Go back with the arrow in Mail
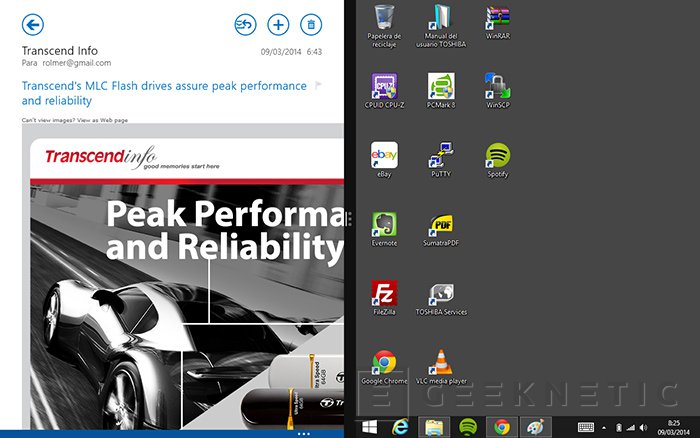 tap(33, 25)
